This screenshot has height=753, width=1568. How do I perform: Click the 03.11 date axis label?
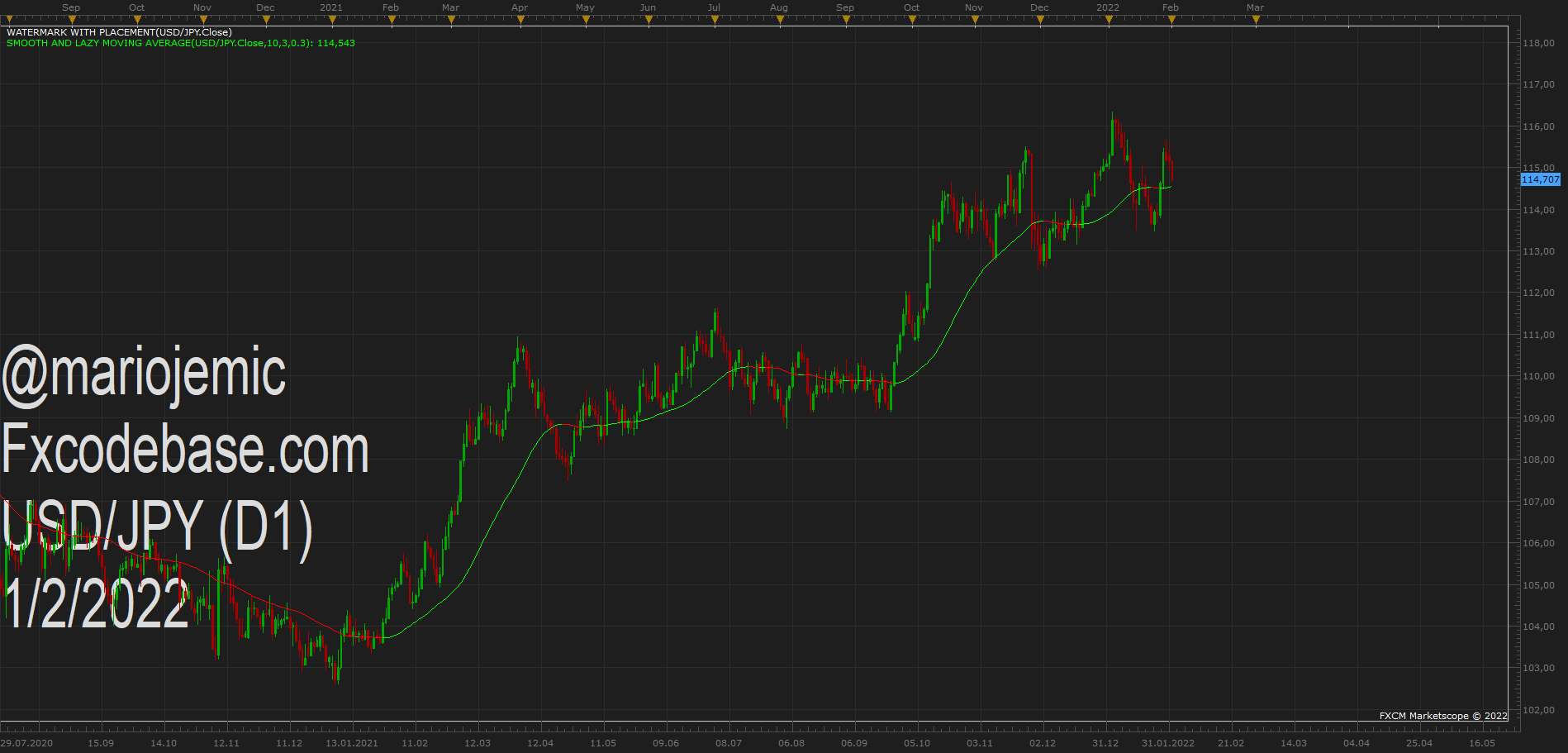980,743
